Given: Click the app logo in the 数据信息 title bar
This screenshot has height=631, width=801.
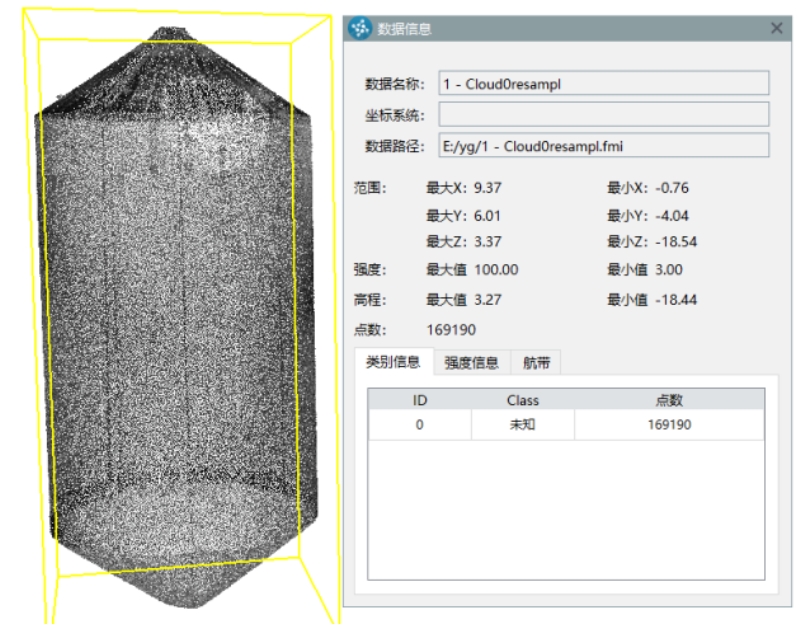Looking at the screenshot, I should coord(359,28).
